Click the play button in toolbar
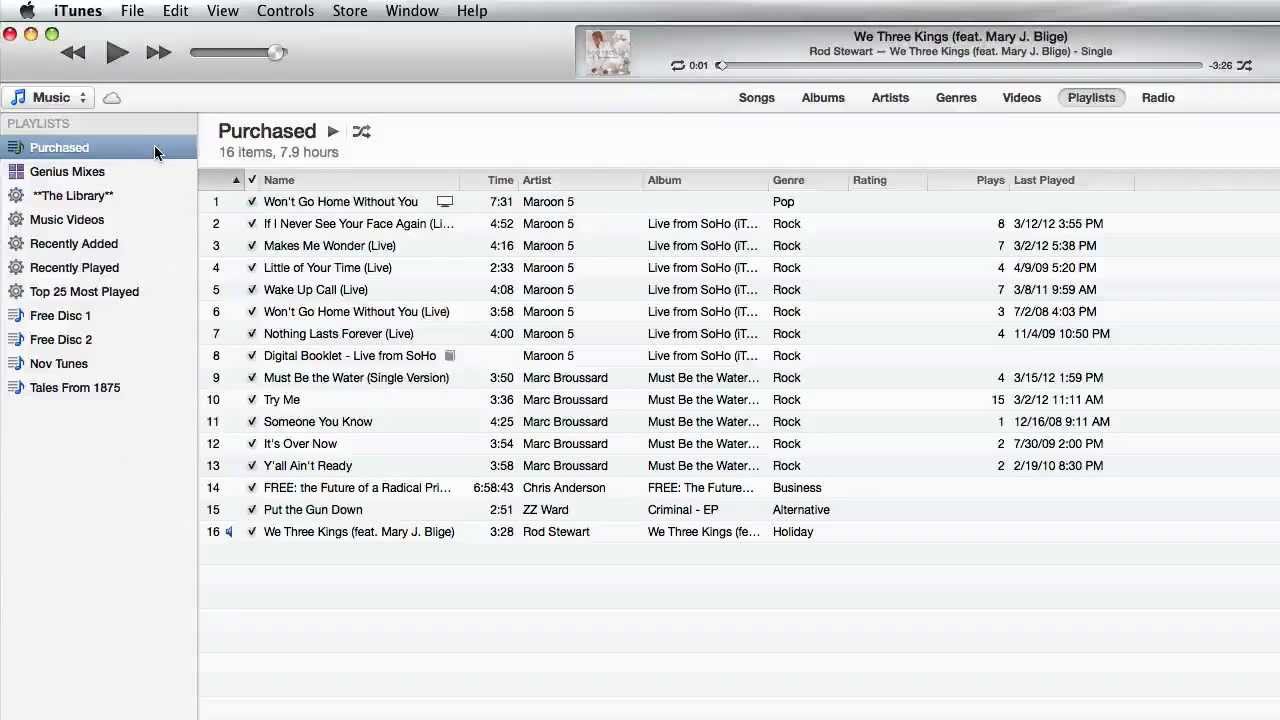Image resolution: width=1280 pixels, height=720 pixels. click(117, 53)
